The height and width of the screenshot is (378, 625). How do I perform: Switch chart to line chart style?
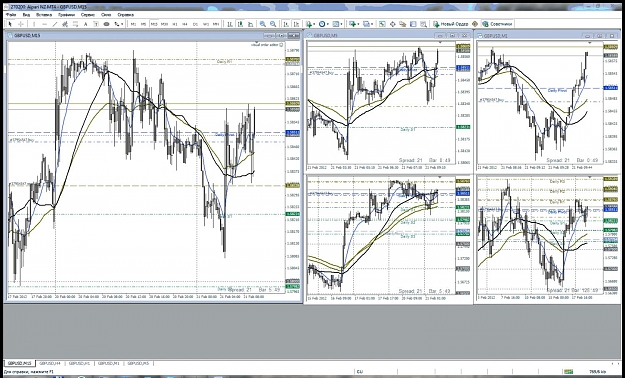tap(251, 24)
